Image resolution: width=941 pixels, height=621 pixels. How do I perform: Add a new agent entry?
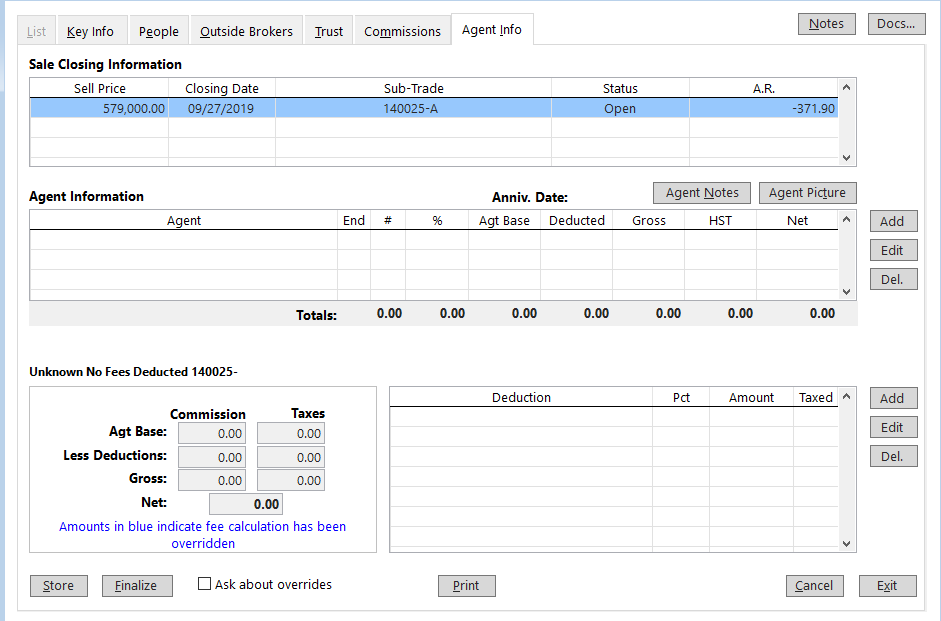coord(893,220)
